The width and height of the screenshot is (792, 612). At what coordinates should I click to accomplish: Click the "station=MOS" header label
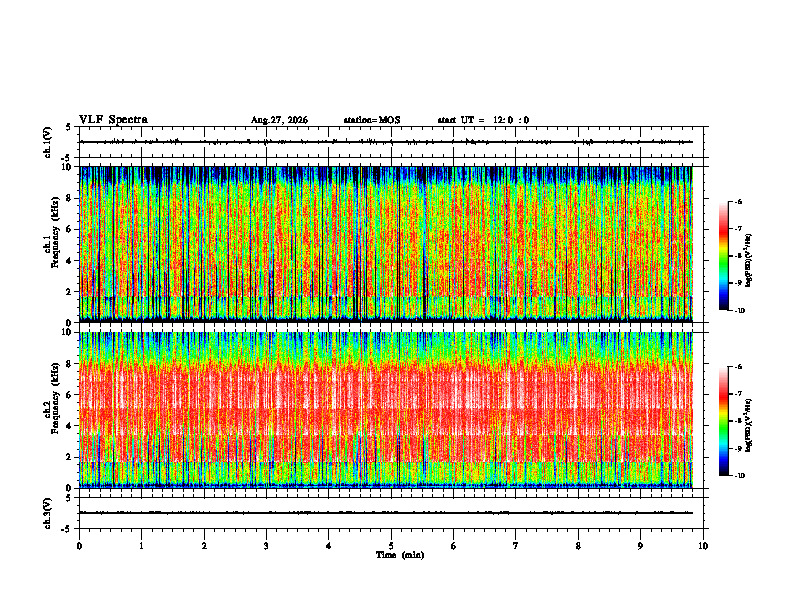pos(372,120)
